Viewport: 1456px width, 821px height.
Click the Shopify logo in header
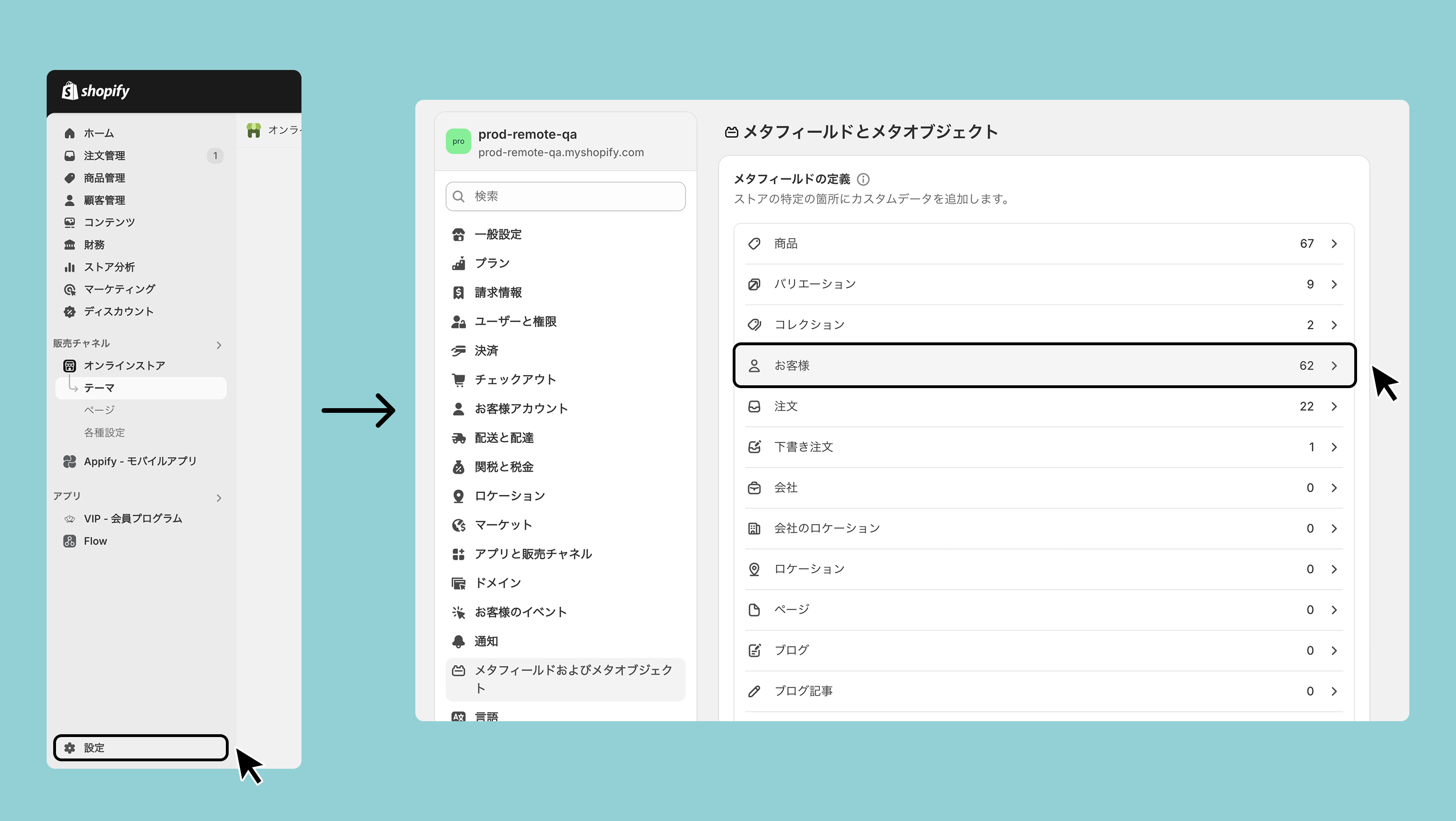[x=96, y=91]
